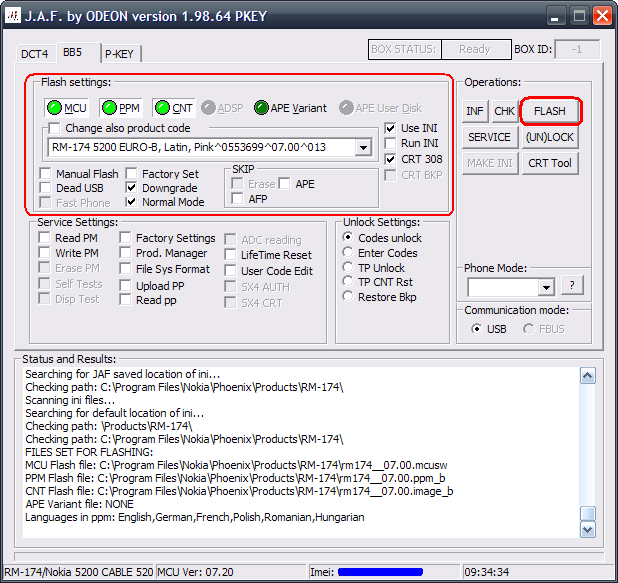The width and height of the screenshot is (618, 583).
Task: Click the JAF application icon in title bar
Action: pyautogui.click(x=13, y=16)
